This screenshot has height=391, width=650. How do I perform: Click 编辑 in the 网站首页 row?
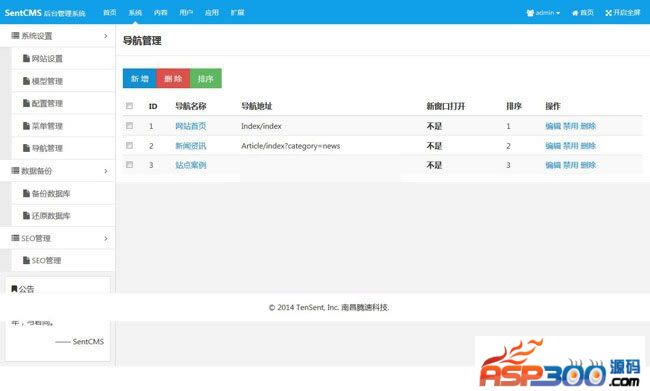[x=553, y=126]
